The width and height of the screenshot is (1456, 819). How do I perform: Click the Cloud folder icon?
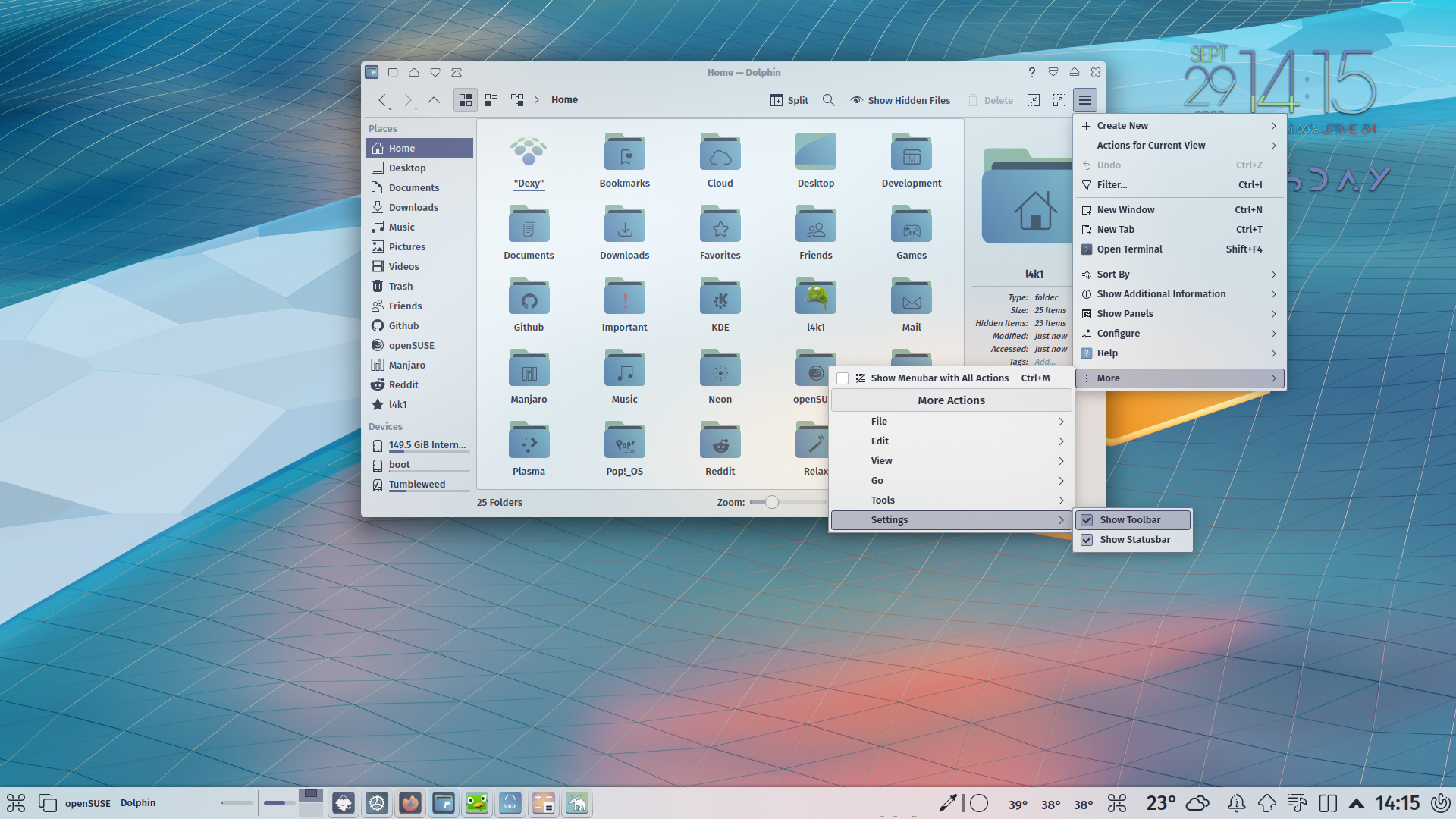720,151
